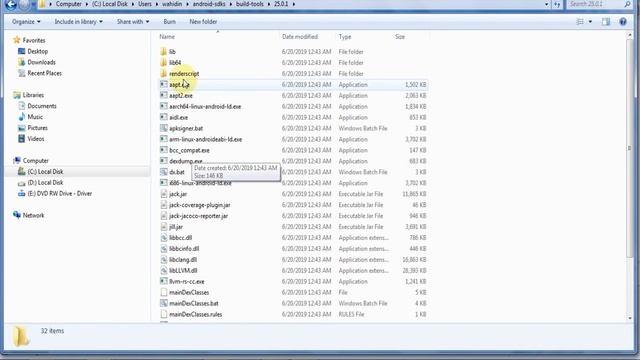
Task: Change view using the view icon
Action: (x=580, y=22)
